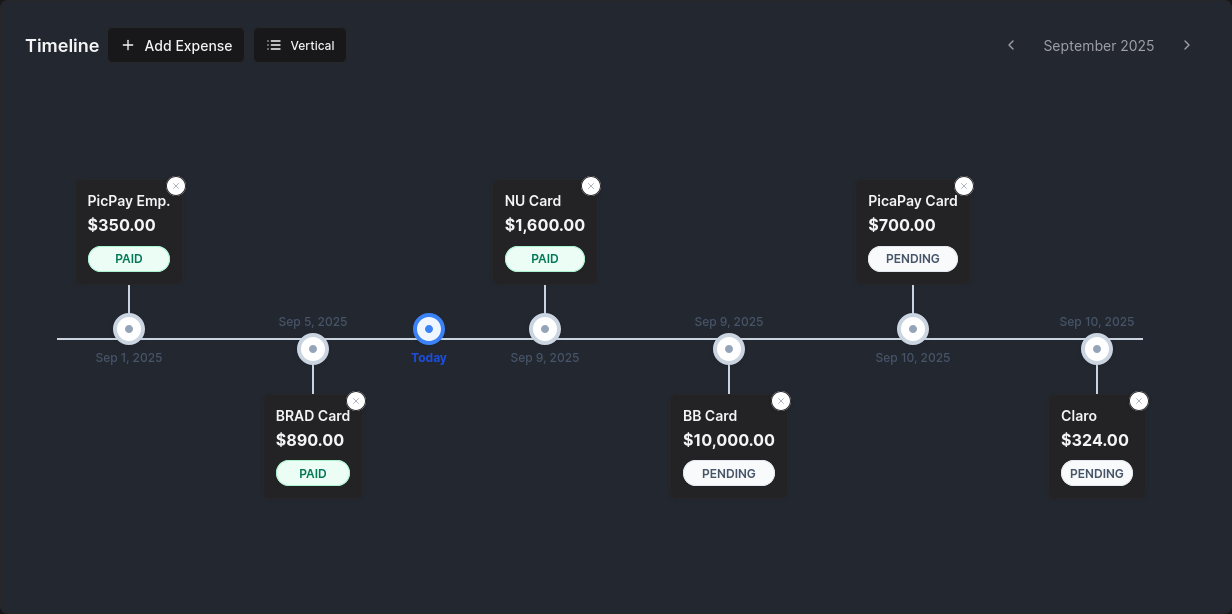Toggle the PENDING badge on BB Card

(729, 472)
